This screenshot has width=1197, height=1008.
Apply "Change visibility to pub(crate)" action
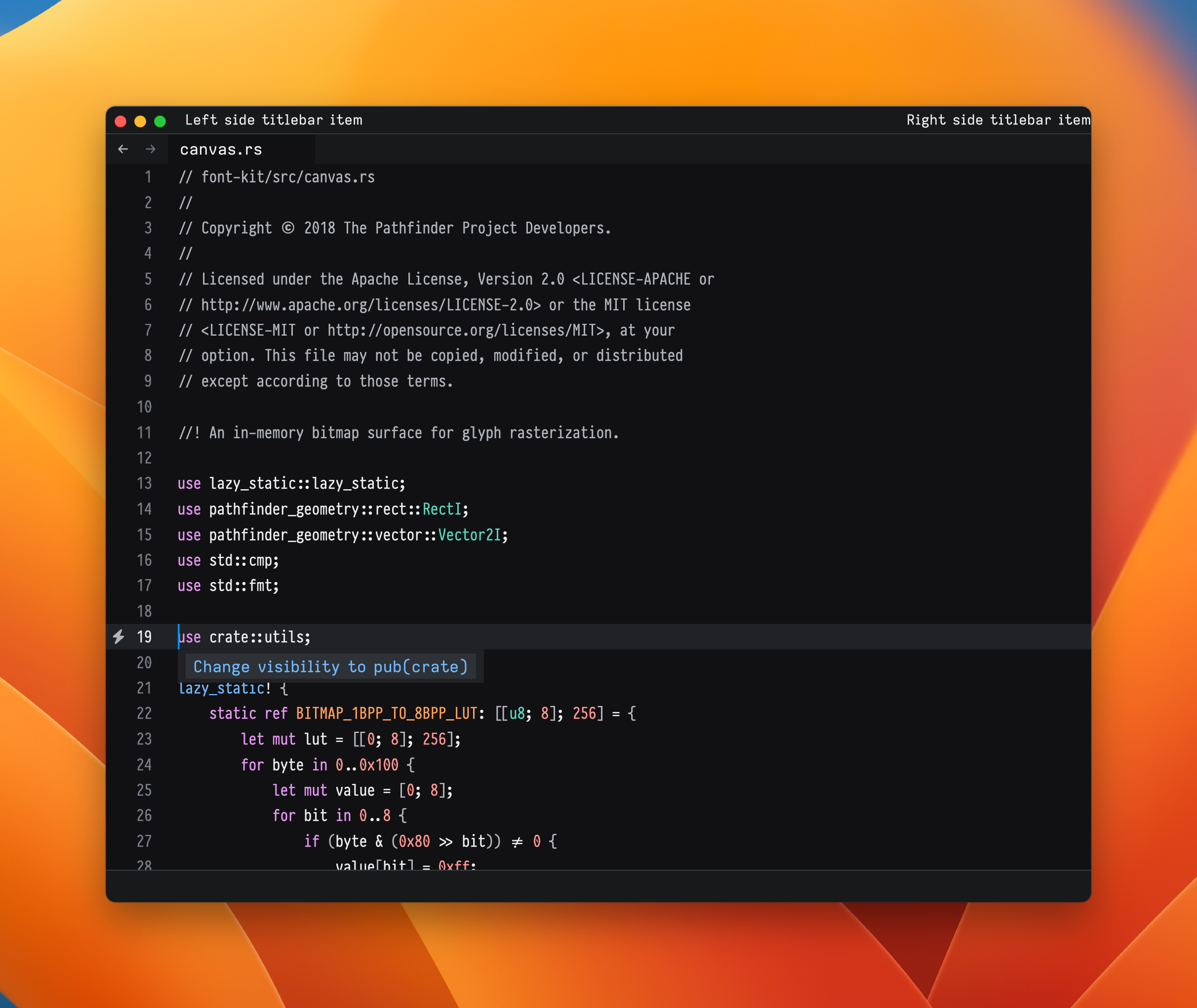click(330, 667)
